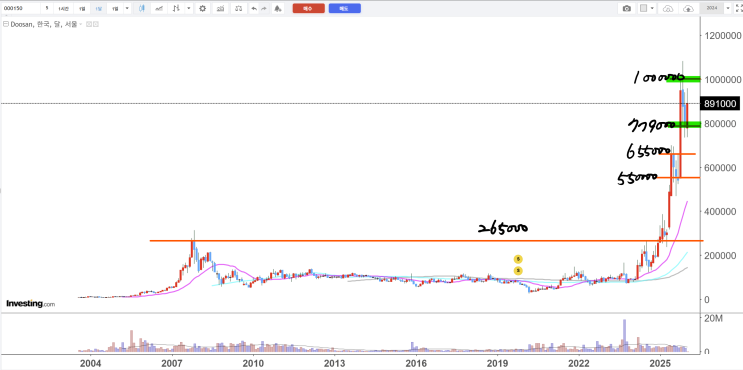Click the blue highlighted interval button
Viewport: 743px width, 370px height.
(99, 9)
